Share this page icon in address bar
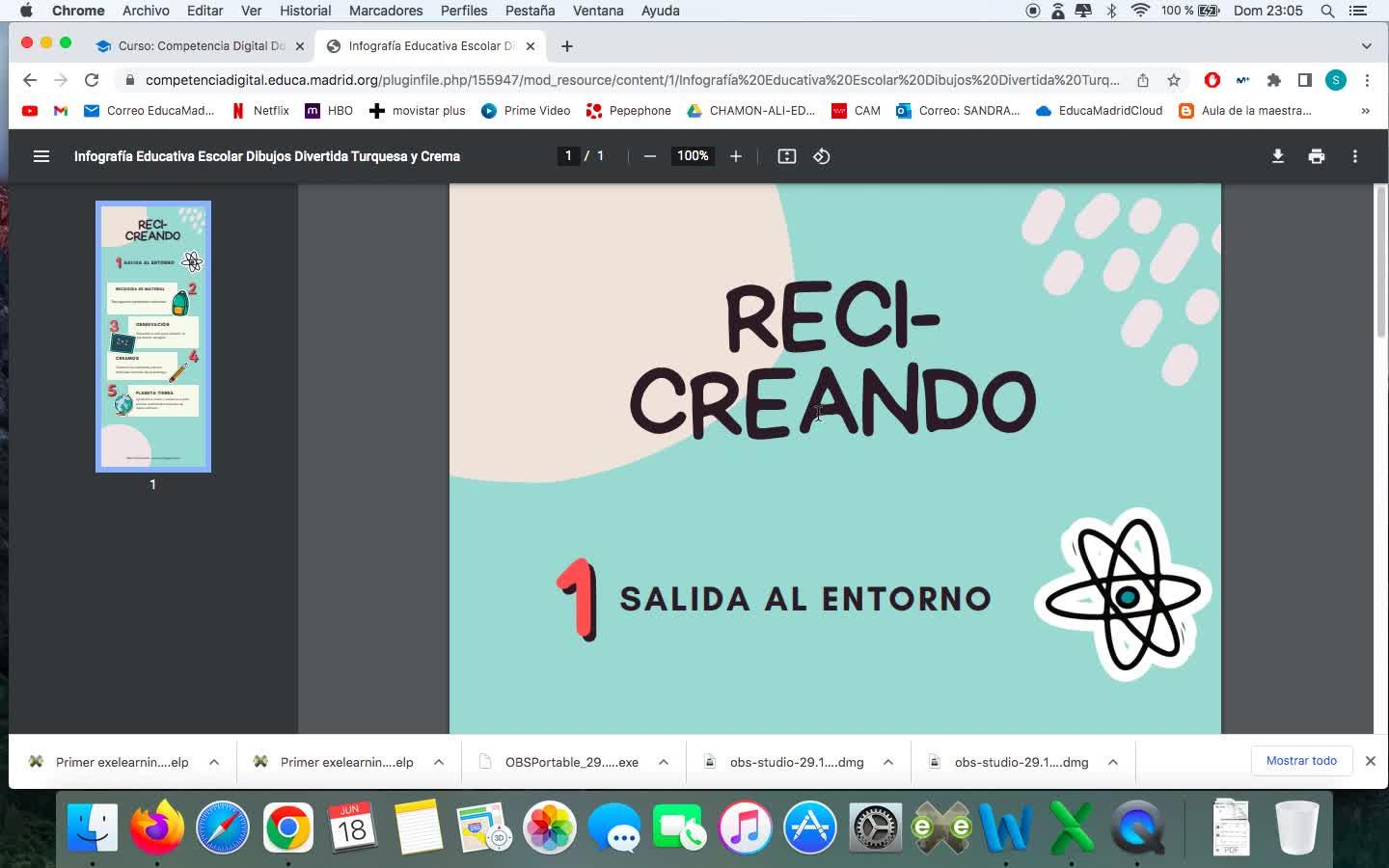Viewport: 1389px width, 868px height. (x=1143, y=80)
